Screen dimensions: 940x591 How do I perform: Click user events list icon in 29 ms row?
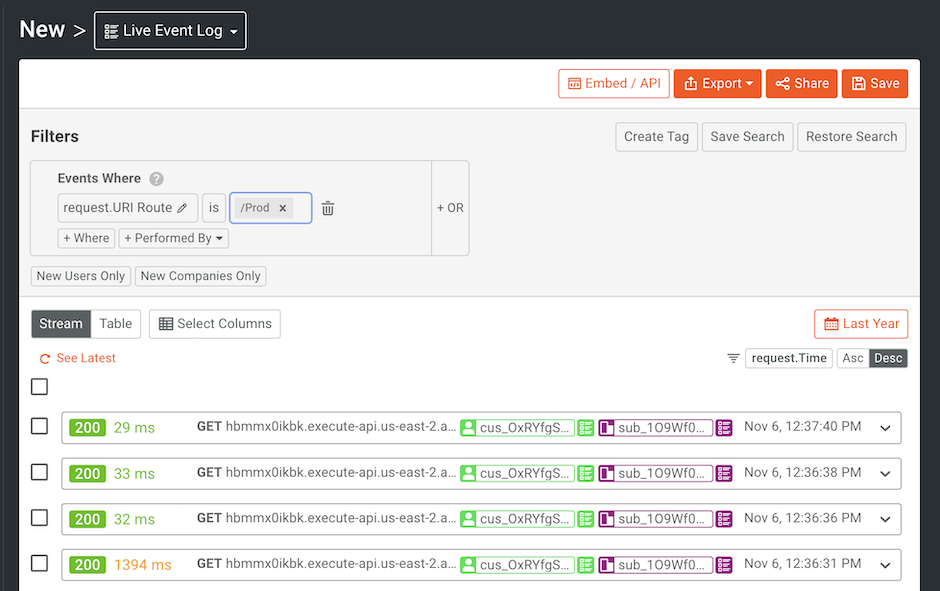(586, 428)
